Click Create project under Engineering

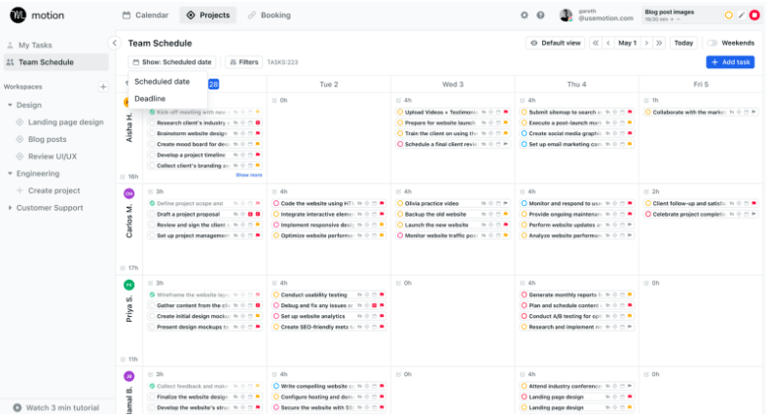54,191
